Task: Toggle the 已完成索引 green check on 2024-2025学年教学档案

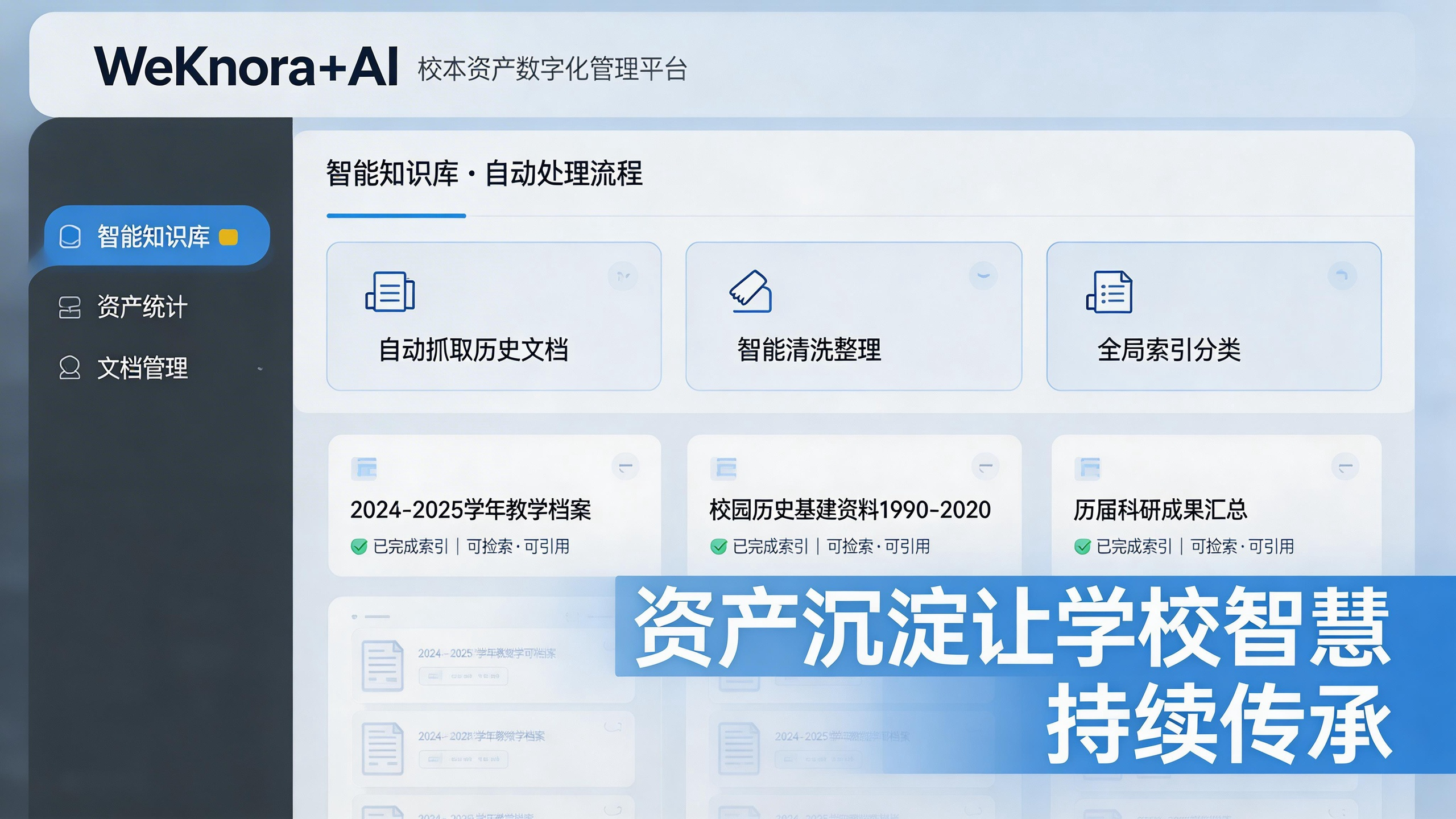Action: tap(358, 546)
